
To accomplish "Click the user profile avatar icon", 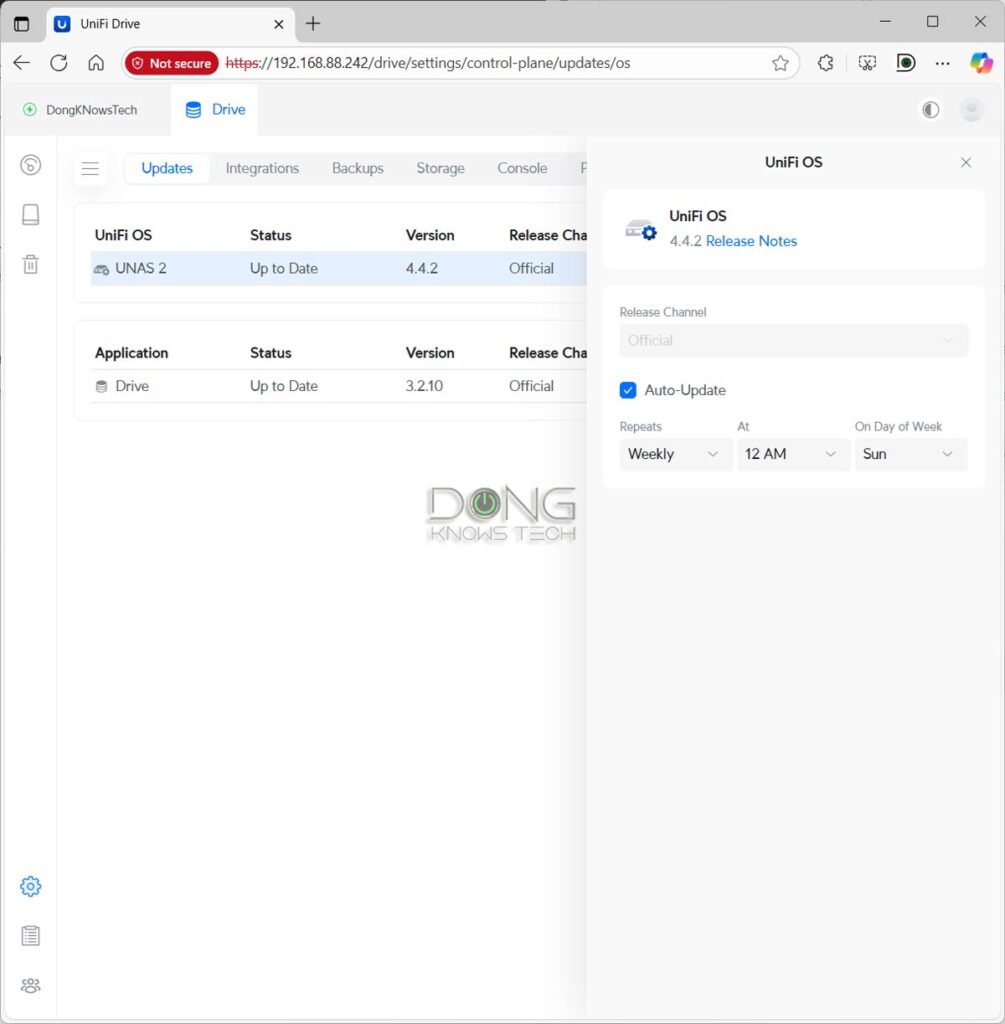I will click(971, 110).
